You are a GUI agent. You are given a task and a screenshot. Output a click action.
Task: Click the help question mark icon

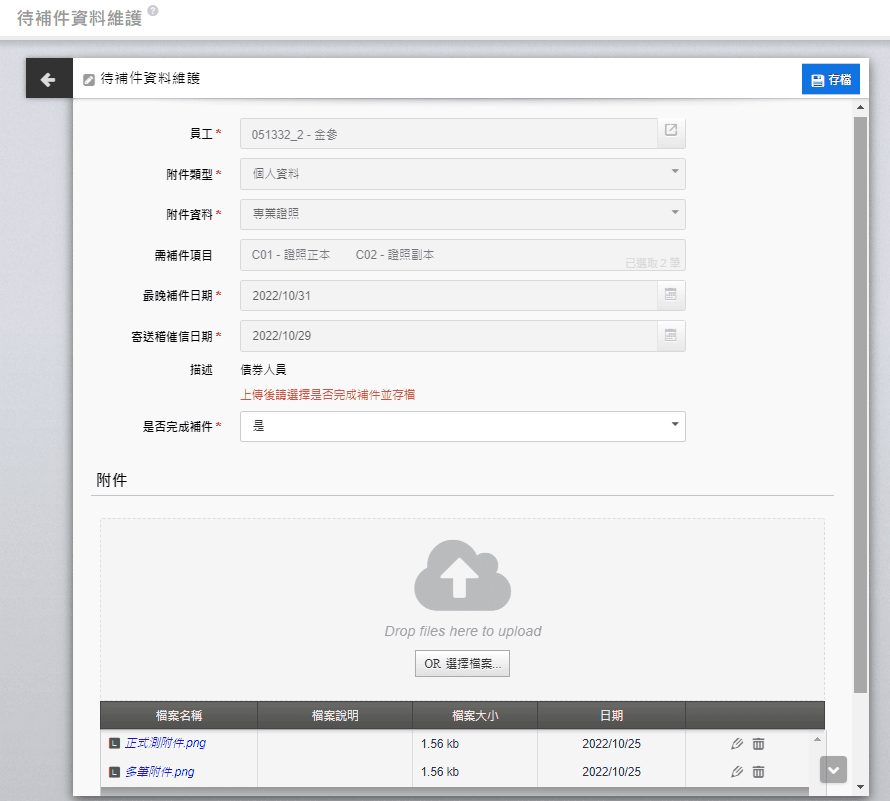point(153,12)
